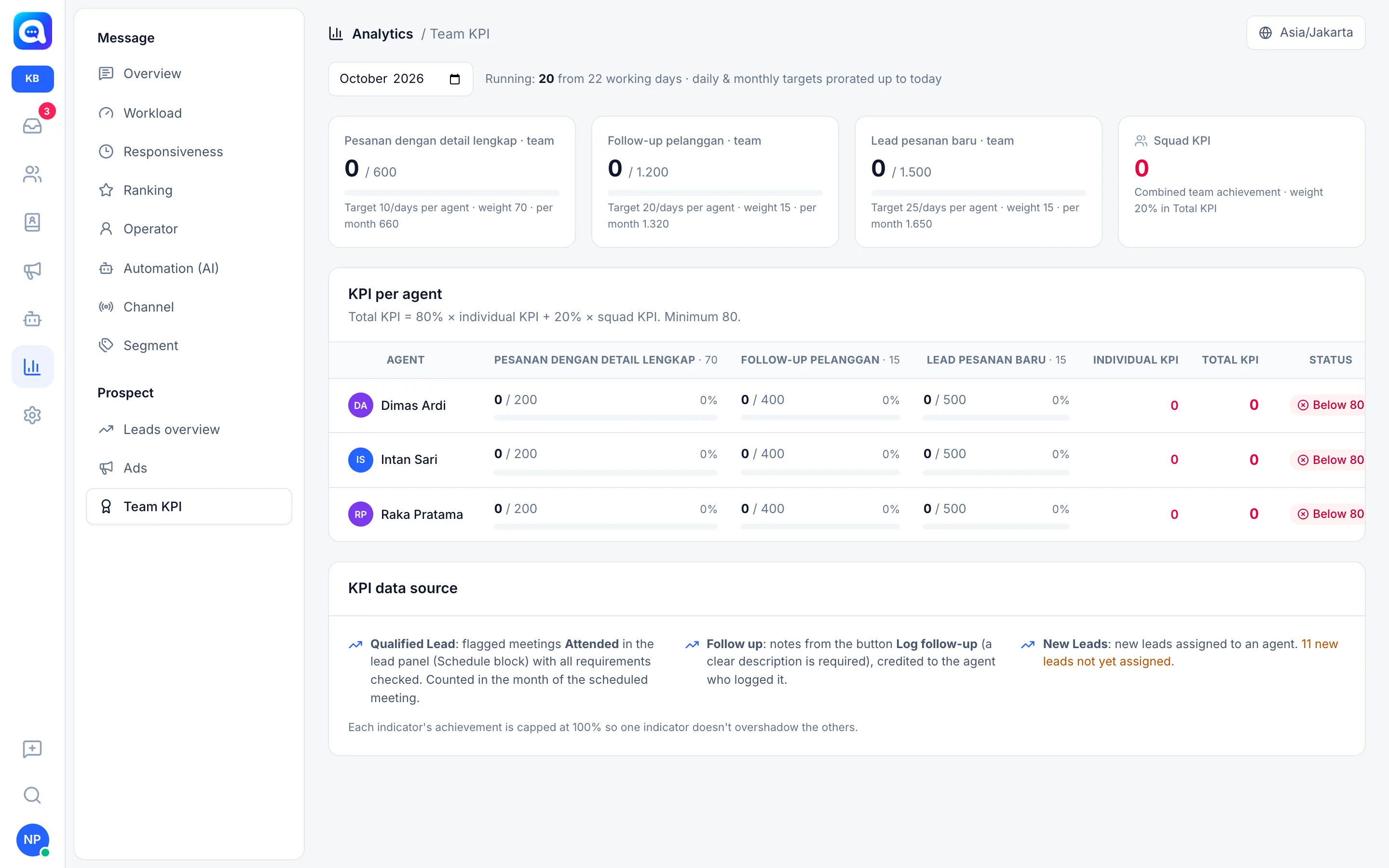Open the Asia/Jakarta timezone selector
The image size is (1389, 868).
(1305, 33)
